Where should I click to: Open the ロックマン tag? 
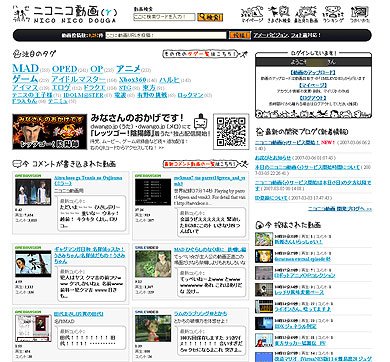pos(190,95)
